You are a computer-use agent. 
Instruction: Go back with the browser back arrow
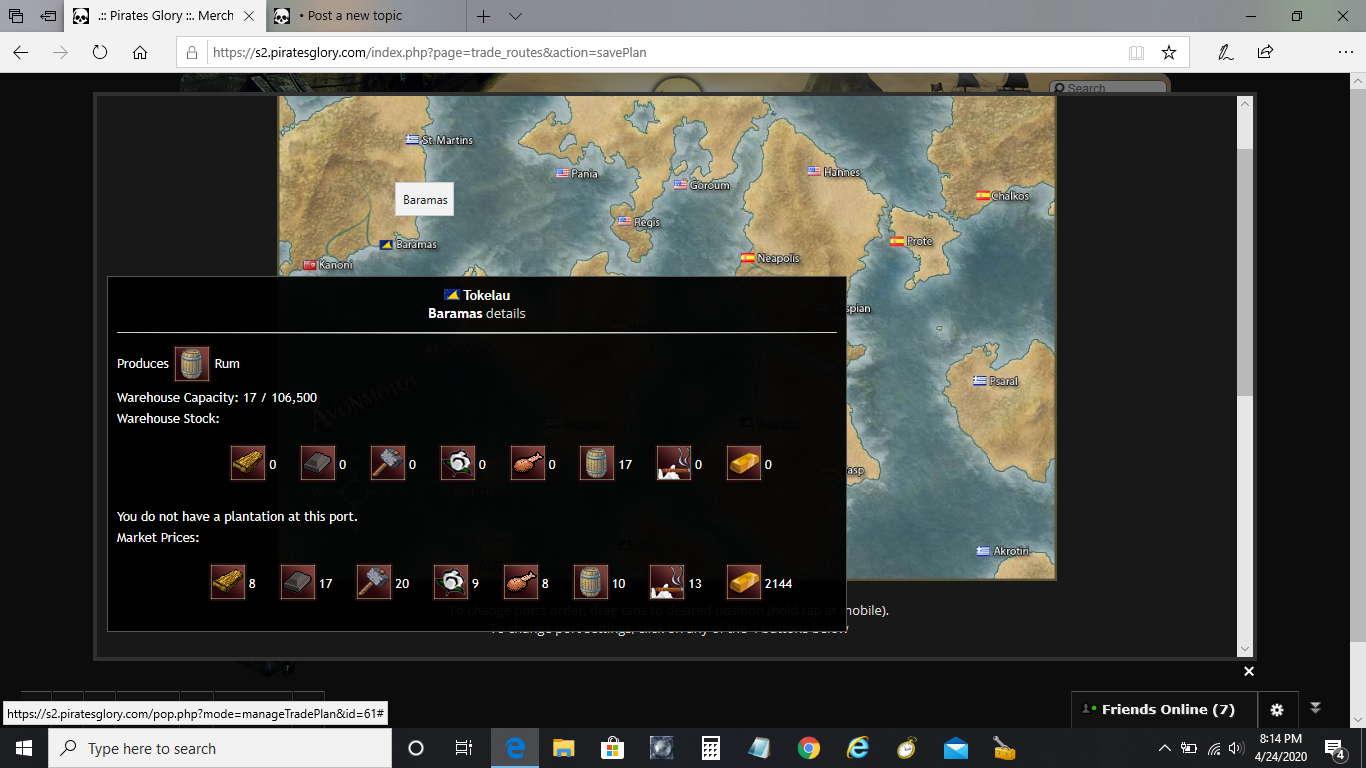[x=21, y=52]
